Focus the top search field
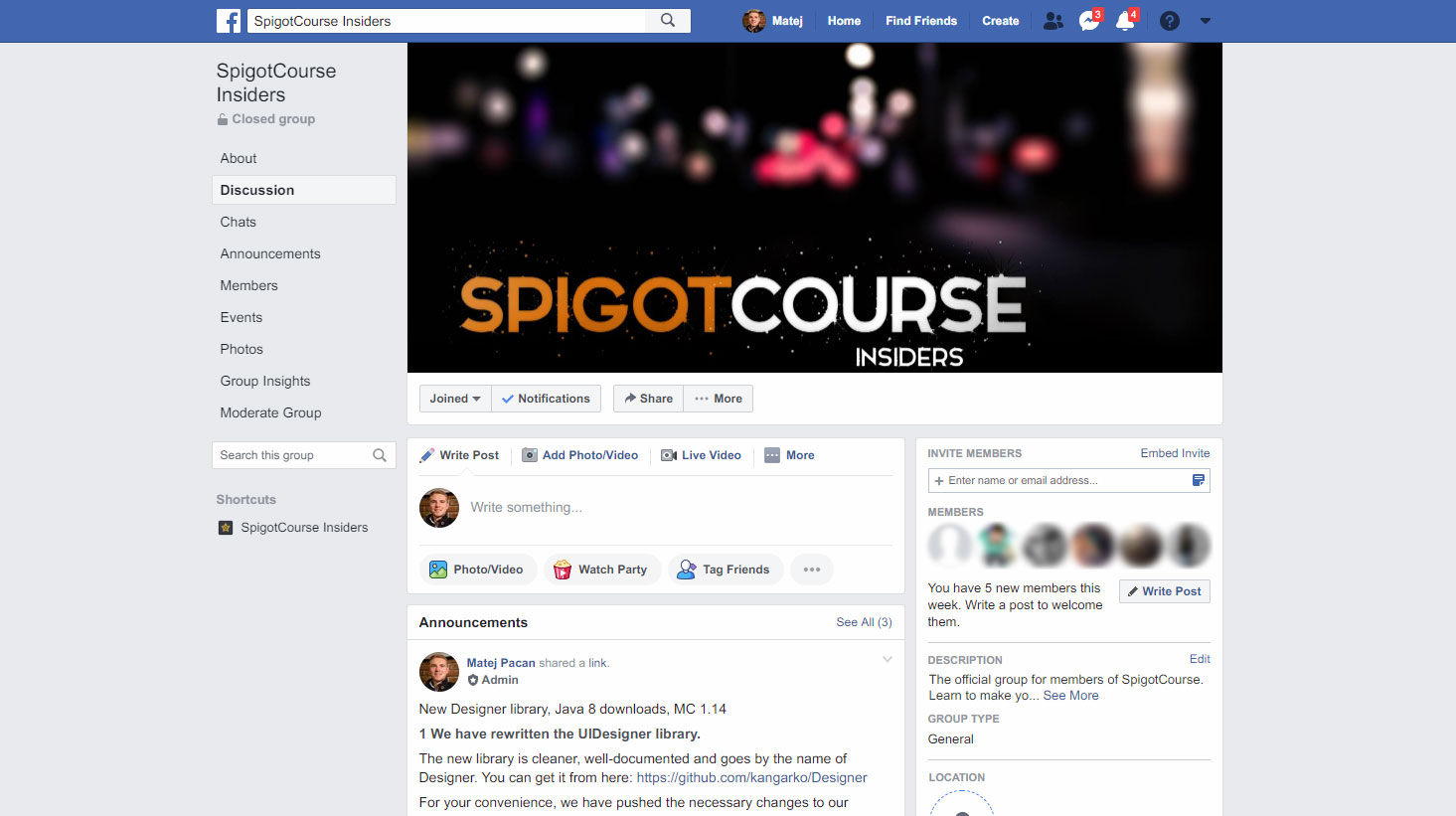The height and width of the screenshot is (816, 1456). coord(446,21)
